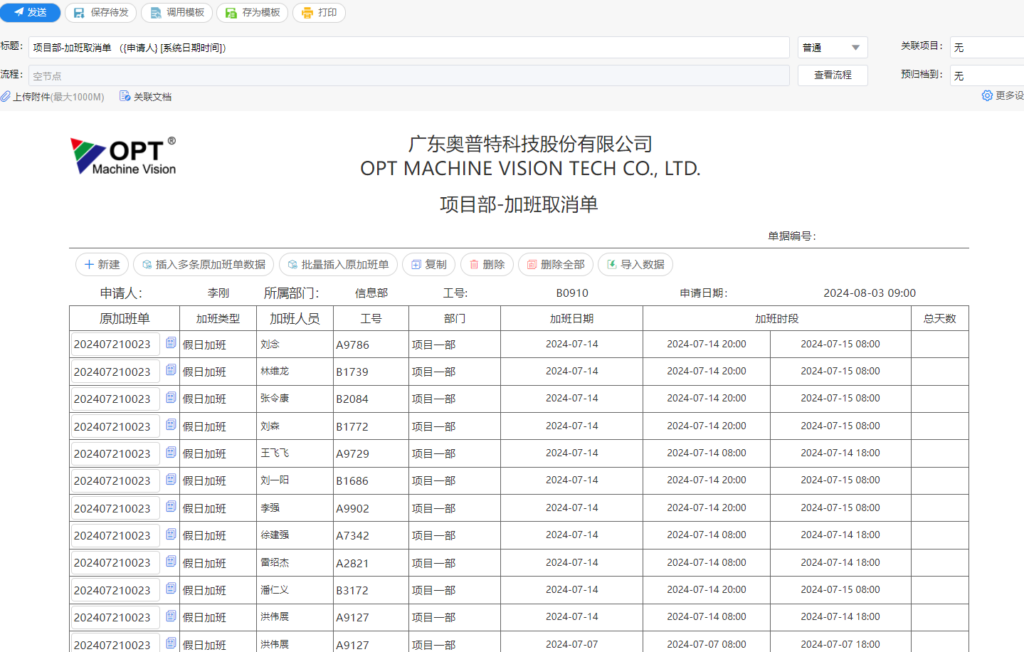This screenshot has height=652, width=1024.
Task: Click lookup icon beside 刘念's overtime order
Action: (171, 343)
